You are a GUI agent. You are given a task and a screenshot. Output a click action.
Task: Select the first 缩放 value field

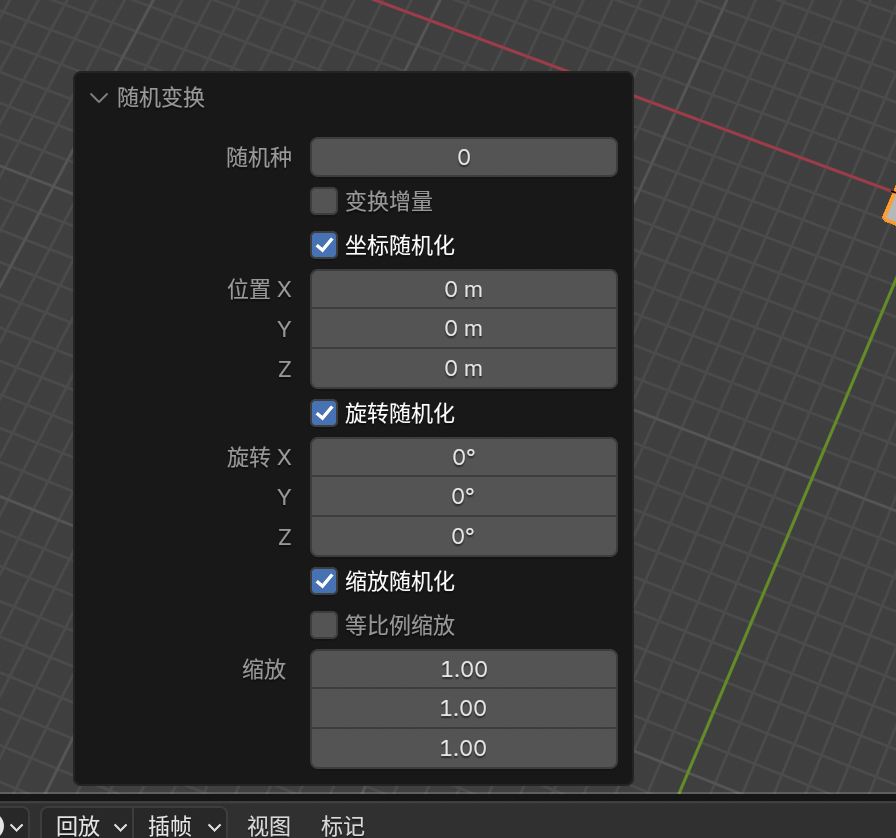pos(463,669)
